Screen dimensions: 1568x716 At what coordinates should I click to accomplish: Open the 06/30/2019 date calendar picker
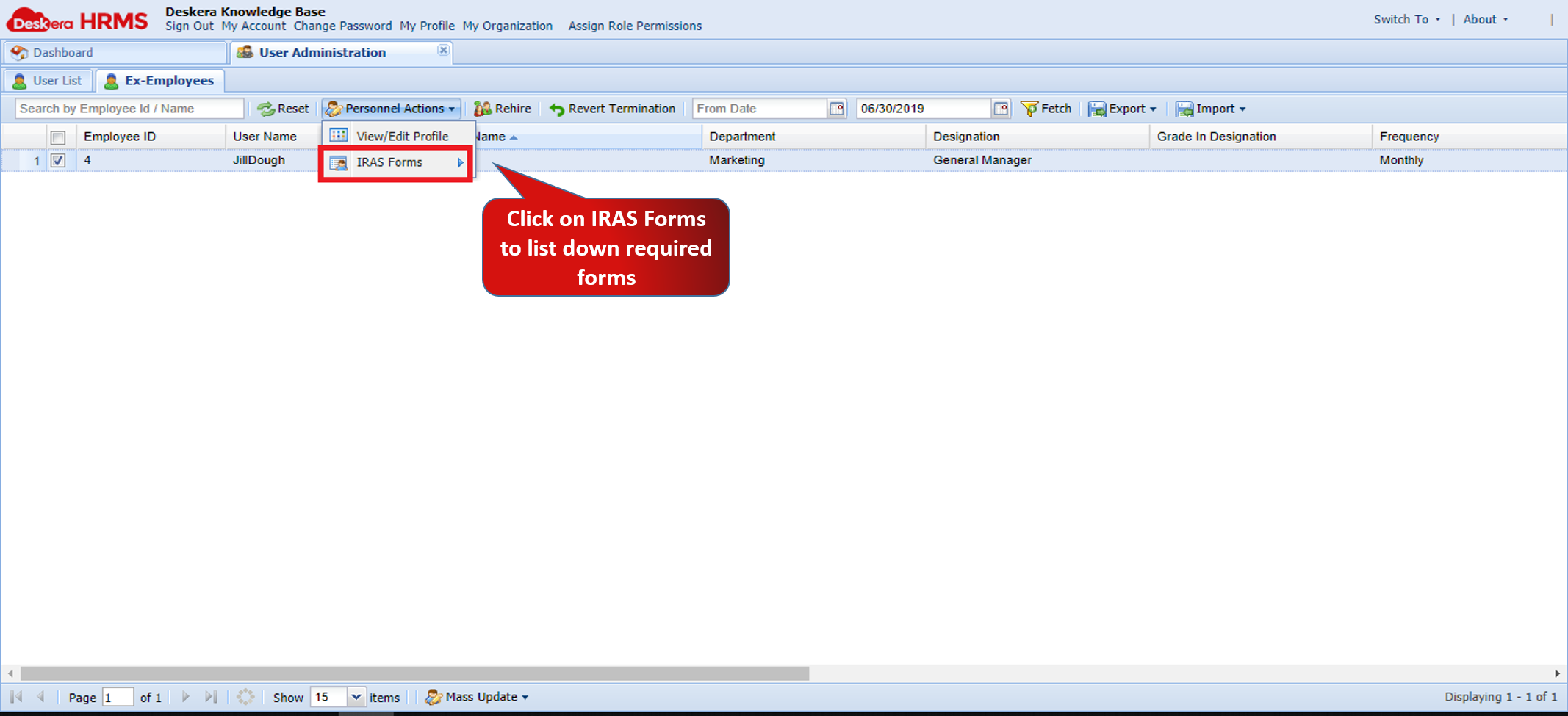click(1001, 109)
